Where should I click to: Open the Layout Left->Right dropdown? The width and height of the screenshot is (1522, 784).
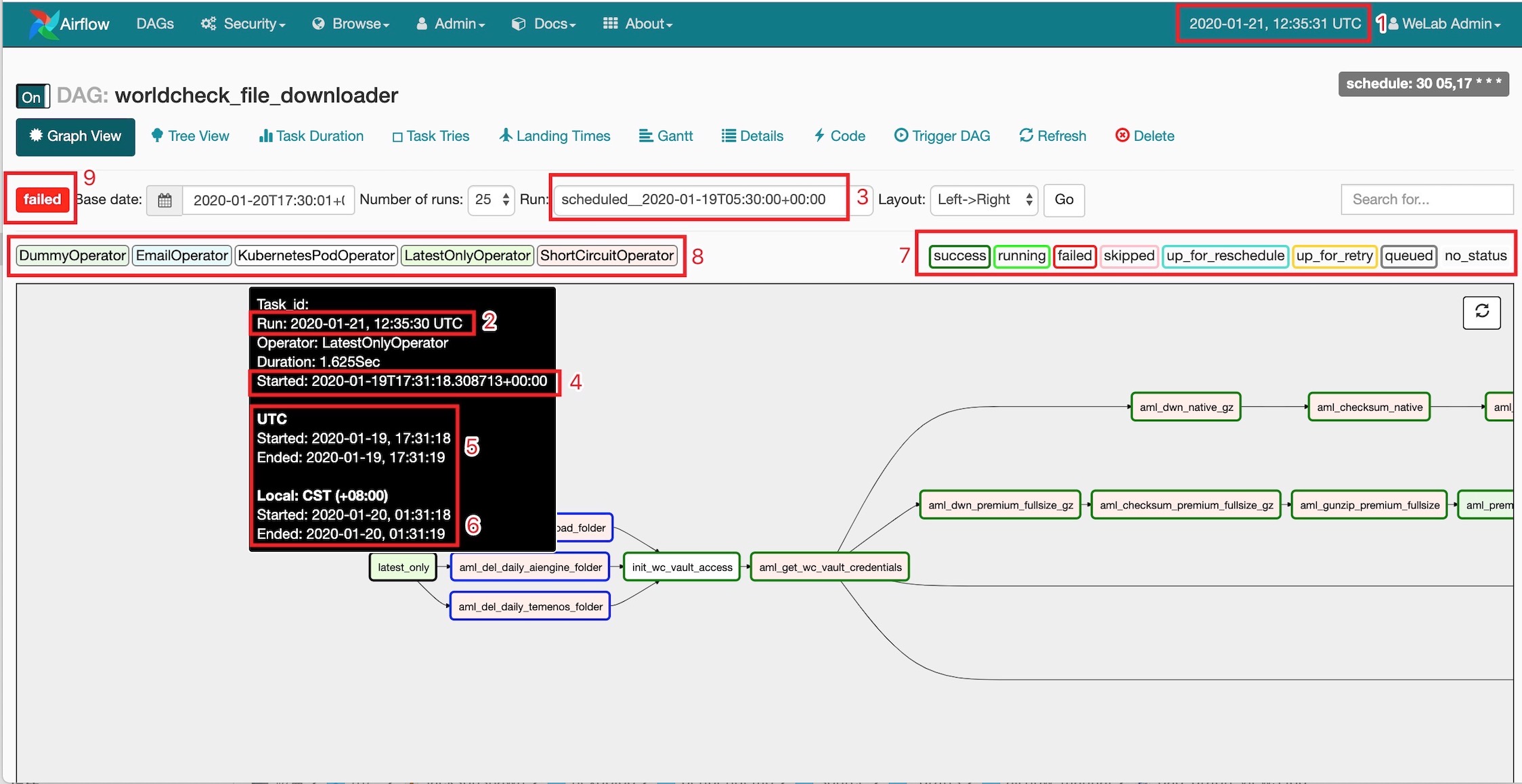click(x=983, y=200)
